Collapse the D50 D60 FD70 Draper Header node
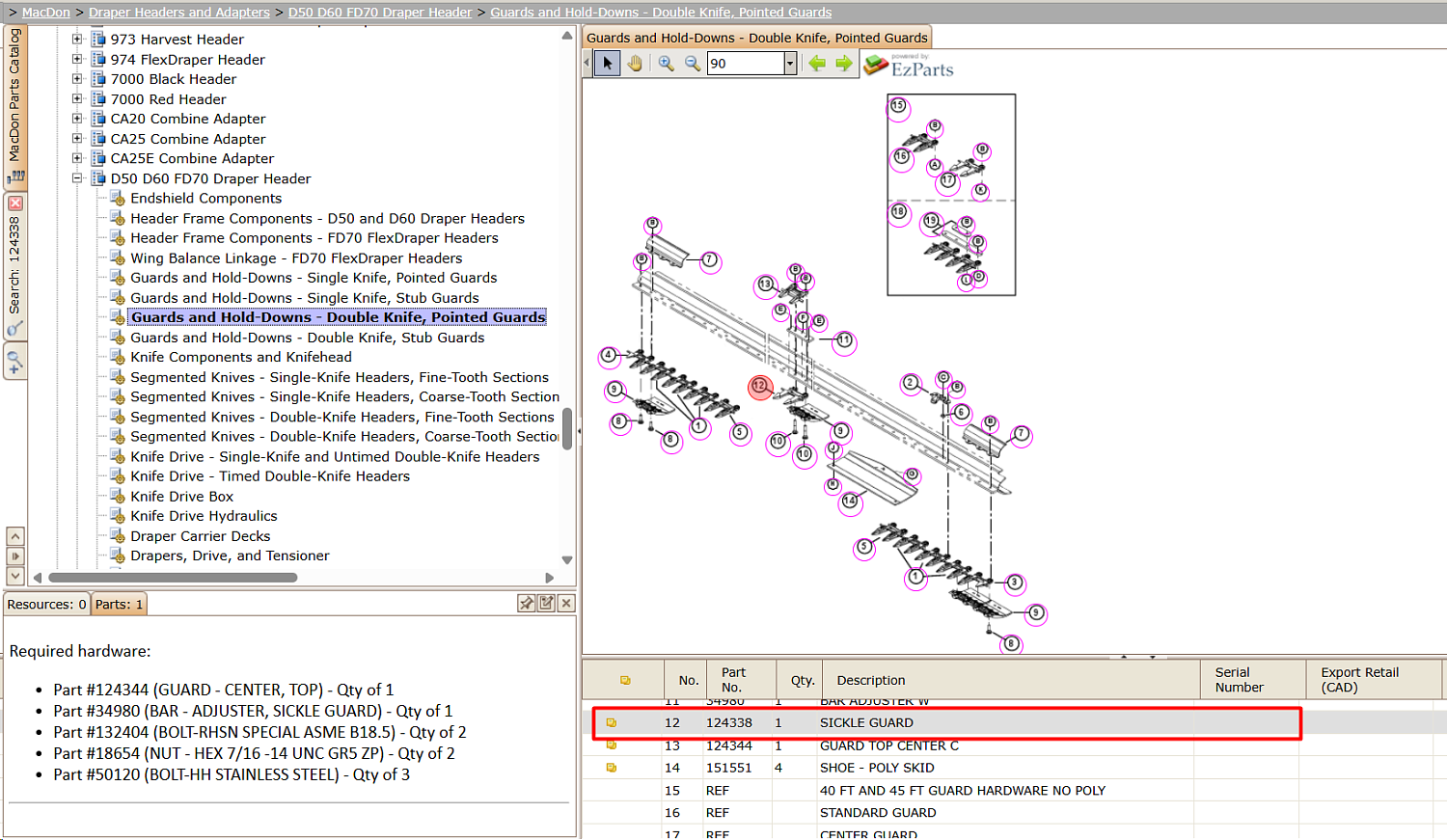This screenshot has height=840, width=1447. [77, 178]
